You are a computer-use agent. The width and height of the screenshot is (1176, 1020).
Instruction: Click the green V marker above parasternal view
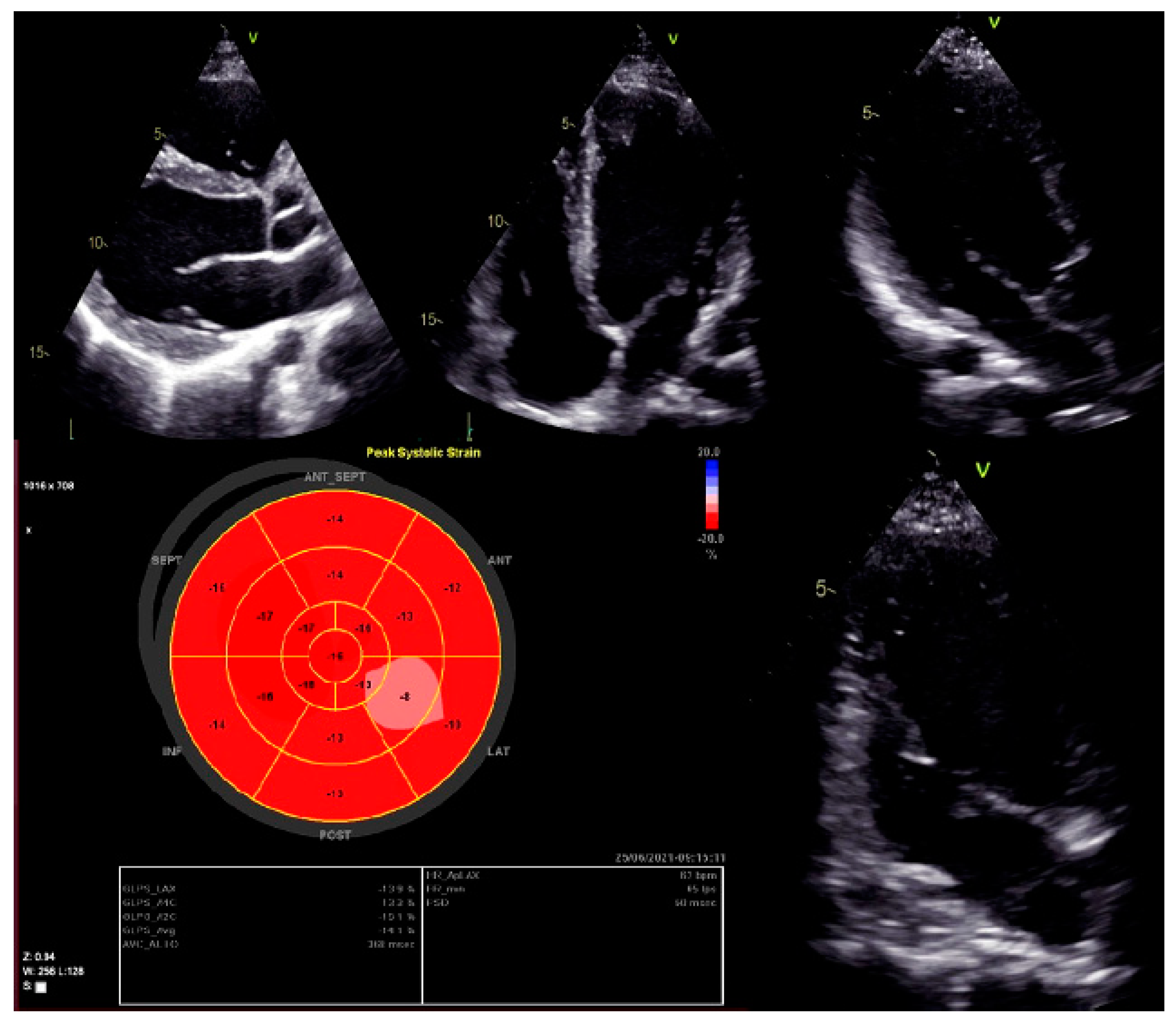[x=253, y=37]
